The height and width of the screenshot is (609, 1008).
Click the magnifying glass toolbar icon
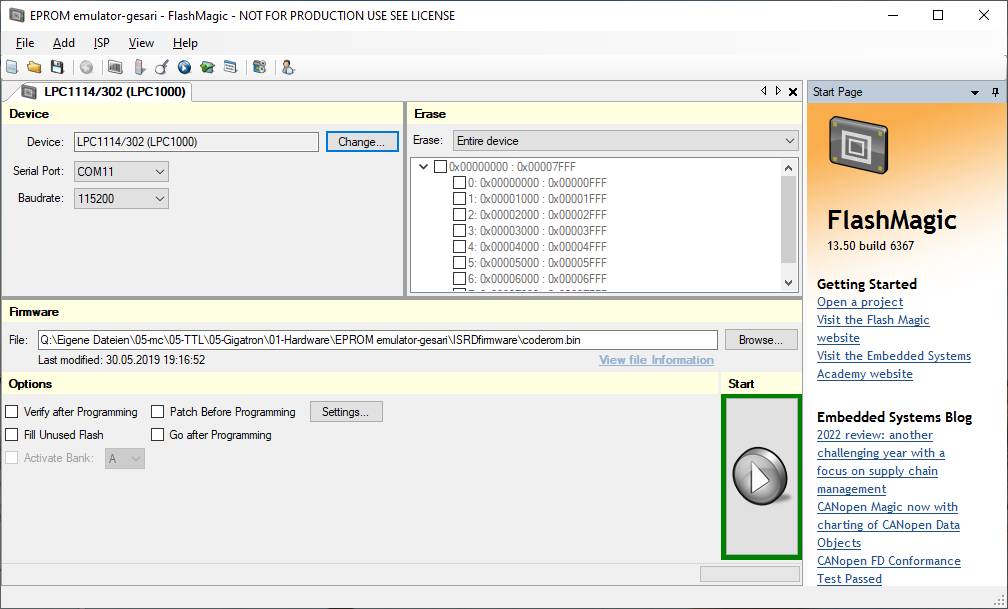click(161, 68)
